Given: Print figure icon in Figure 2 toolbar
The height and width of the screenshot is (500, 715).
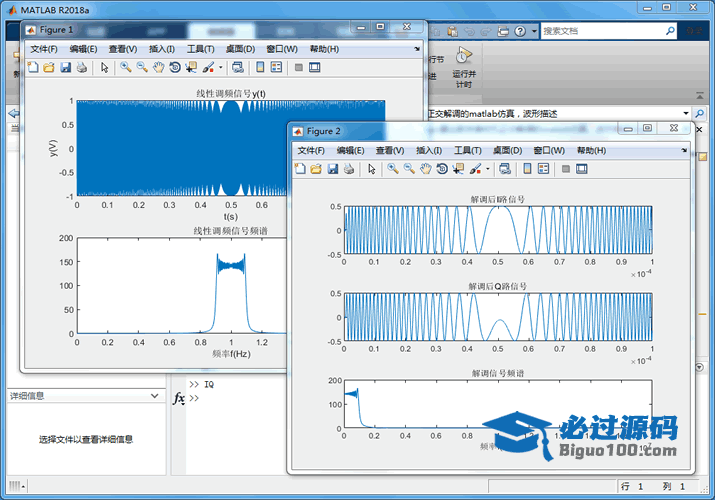Looking at the screenshot, I should 349,169.
